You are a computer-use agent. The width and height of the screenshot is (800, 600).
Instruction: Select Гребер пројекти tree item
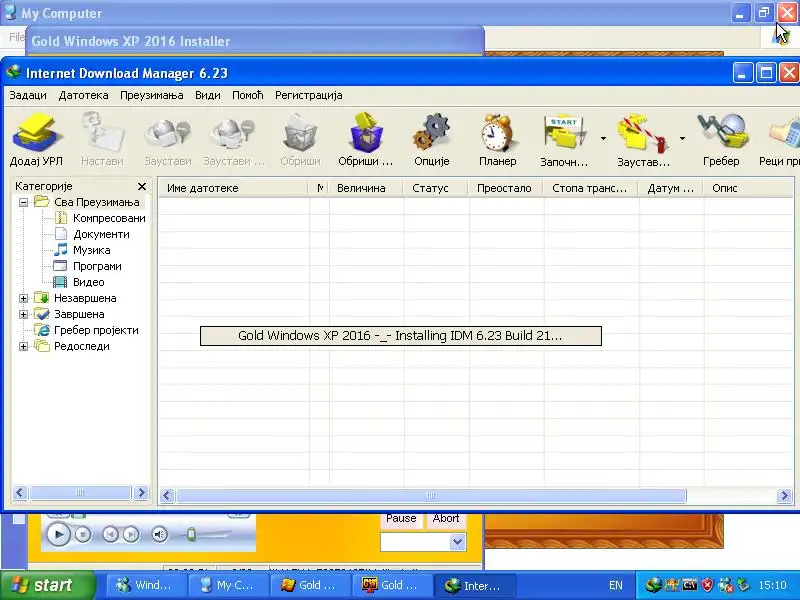tap(96, 330)
